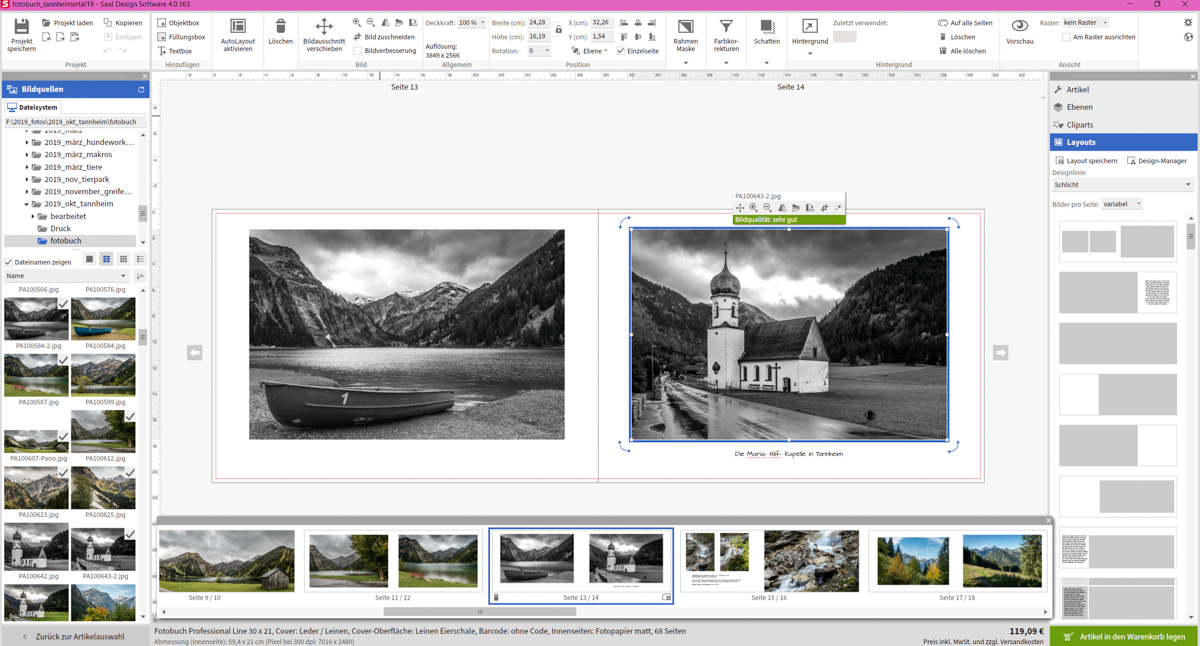Open the Ebenen panel tab
This screenshot has height=646, width=1200.
coord(1079,107)
